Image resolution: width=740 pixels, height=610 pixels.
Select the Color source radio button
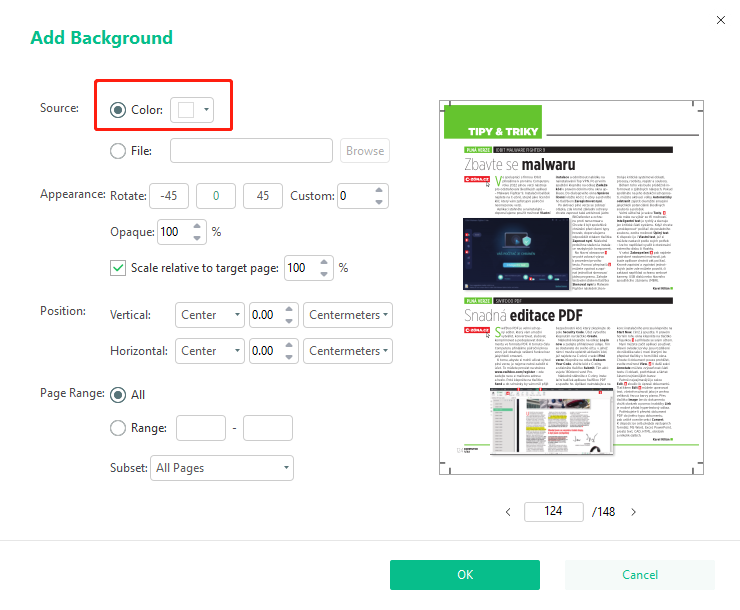click(x=119, y=110)
